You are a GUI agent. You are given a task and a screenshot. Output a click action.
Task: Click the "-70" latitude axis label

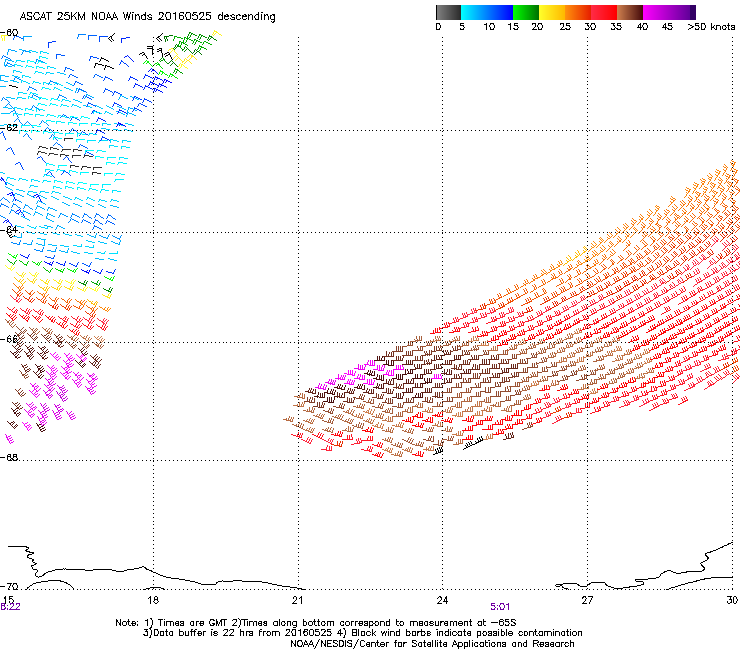point(9,587)
